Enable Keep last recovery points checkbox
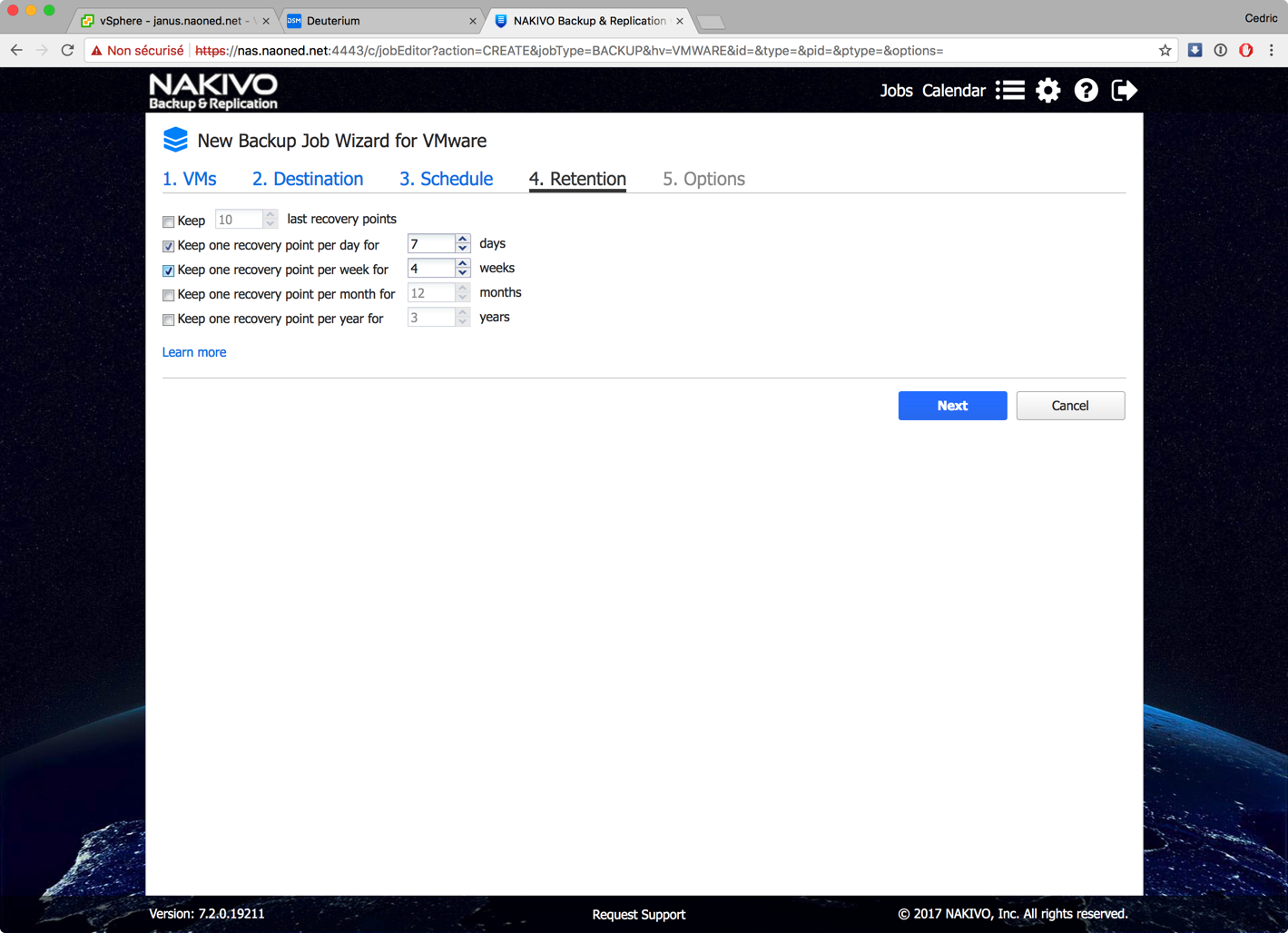The image size is (1288, 933). [168, 221]
